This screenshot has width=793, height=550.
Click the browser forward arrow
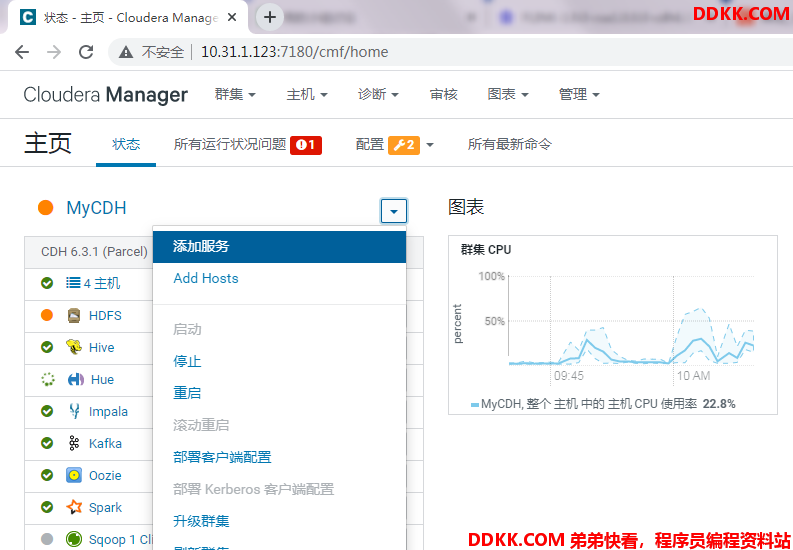[x=54, y=52]
